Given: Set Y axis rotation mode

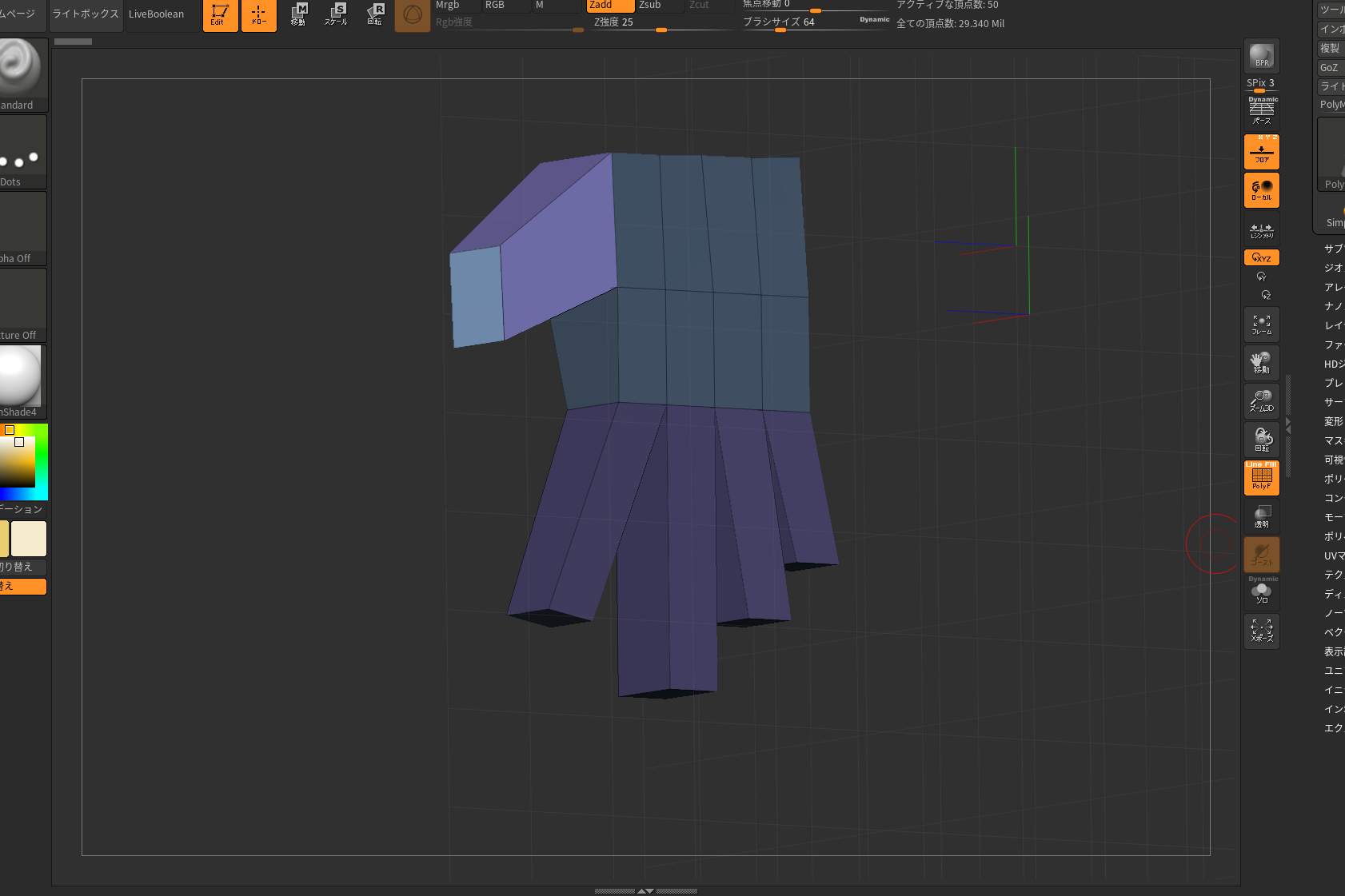Looking at the screenshot, I should click(x=1261, y=277).
